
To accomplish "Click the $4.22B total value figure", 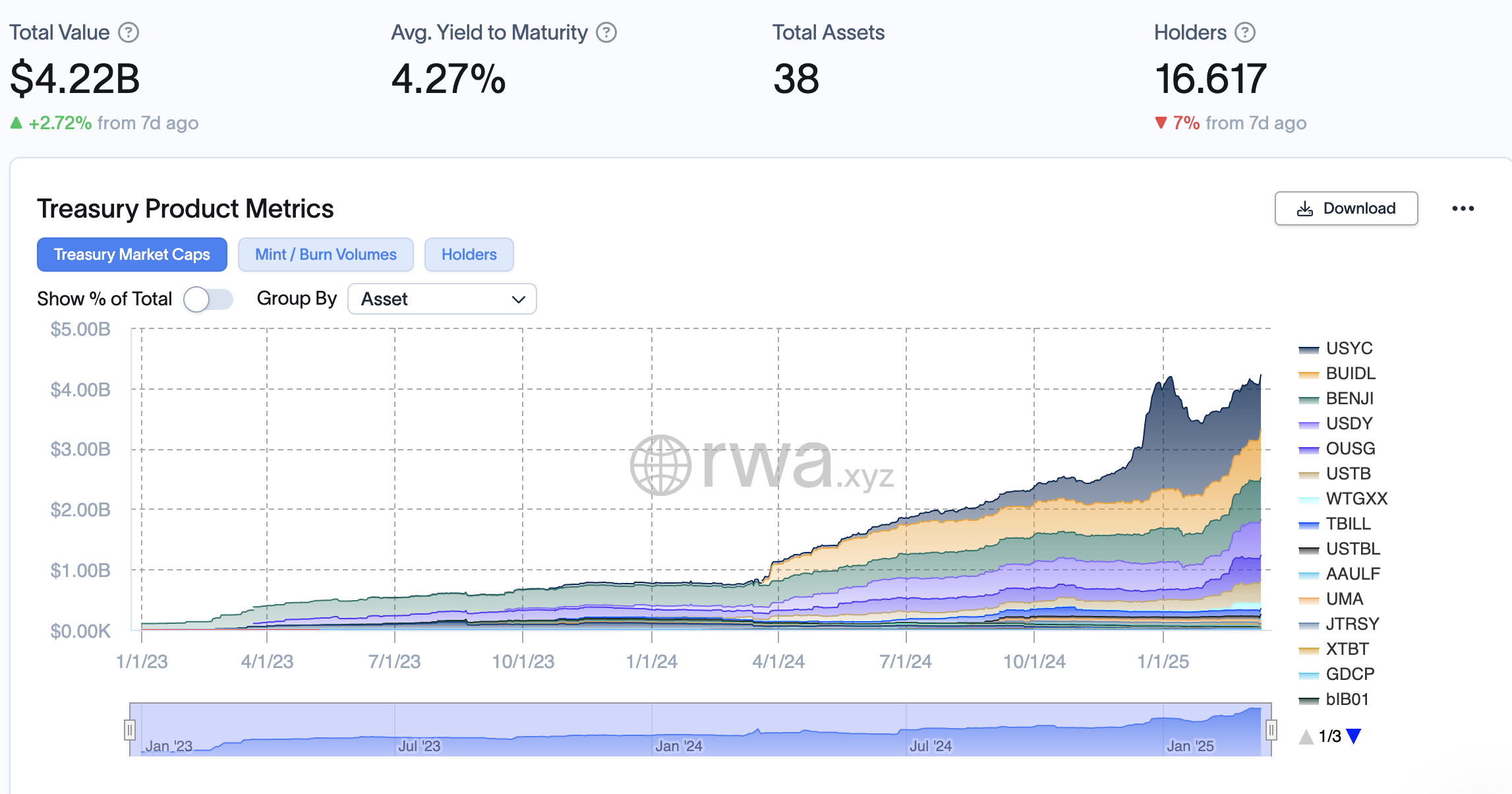I will pyautogui.click(x=75, y=78).
